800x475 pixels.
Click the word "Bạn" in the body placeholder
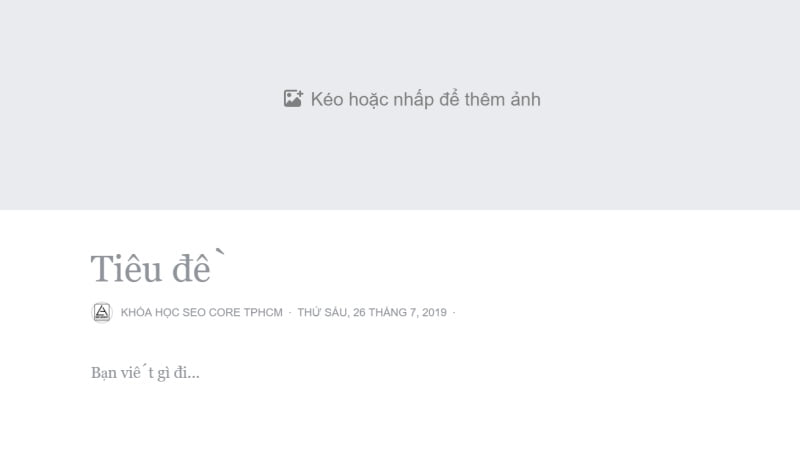point(104,373)
